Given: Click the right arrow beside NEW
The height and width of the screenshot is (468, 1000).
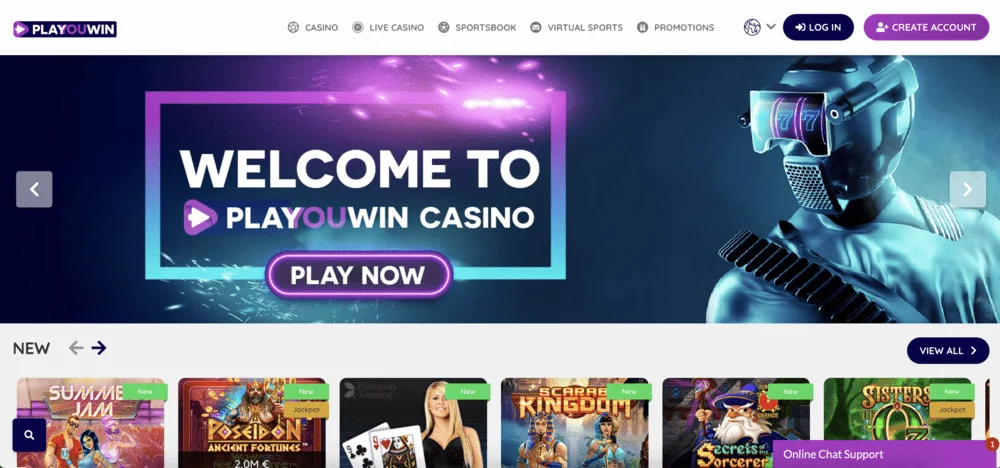Looking at the screenshot, I should pyautogui.click(x=98, y=347).
